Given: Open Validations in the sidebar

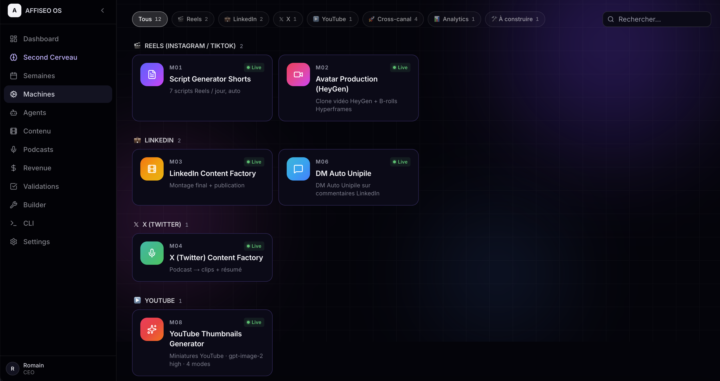Looking at the screenshot, I should (x=58, y=186).
